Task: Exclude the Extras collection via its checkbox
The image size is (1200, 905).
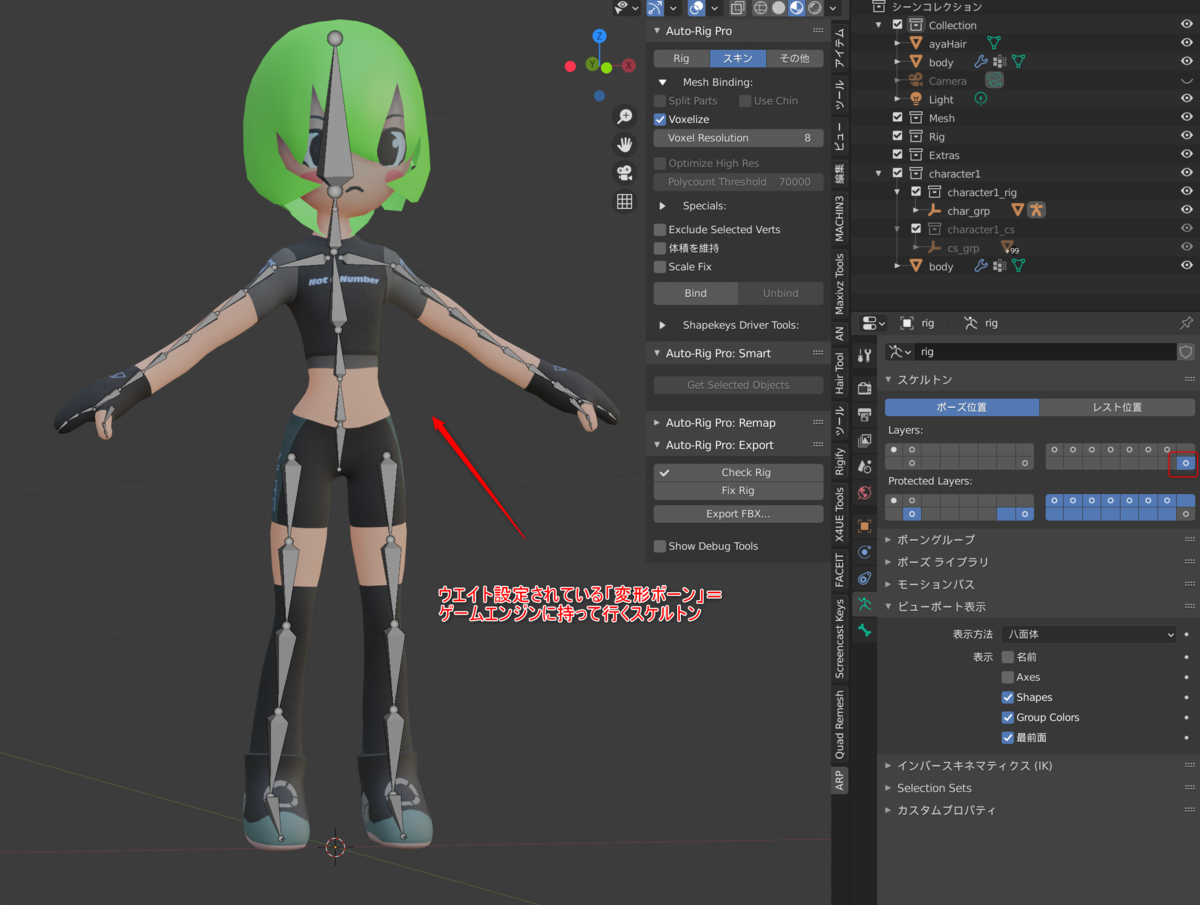Action: [x=897, y=155]
